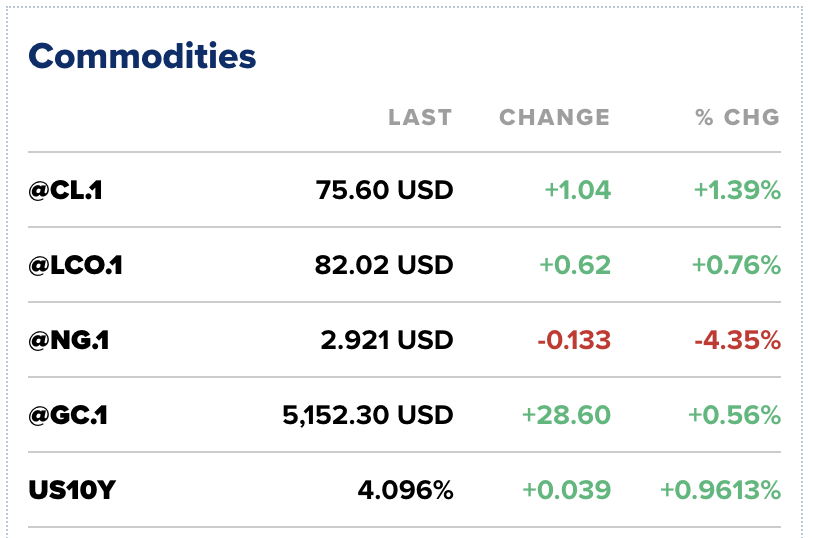The width and height of the screenshot is (814, 538).
Task: Click the +1.04 change value
Action: pos(577,190)
